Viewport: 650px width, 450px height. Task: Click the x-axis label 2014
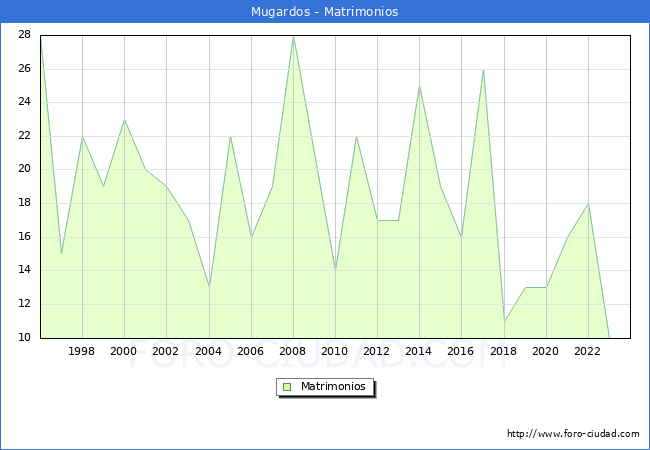coord(419,351)
